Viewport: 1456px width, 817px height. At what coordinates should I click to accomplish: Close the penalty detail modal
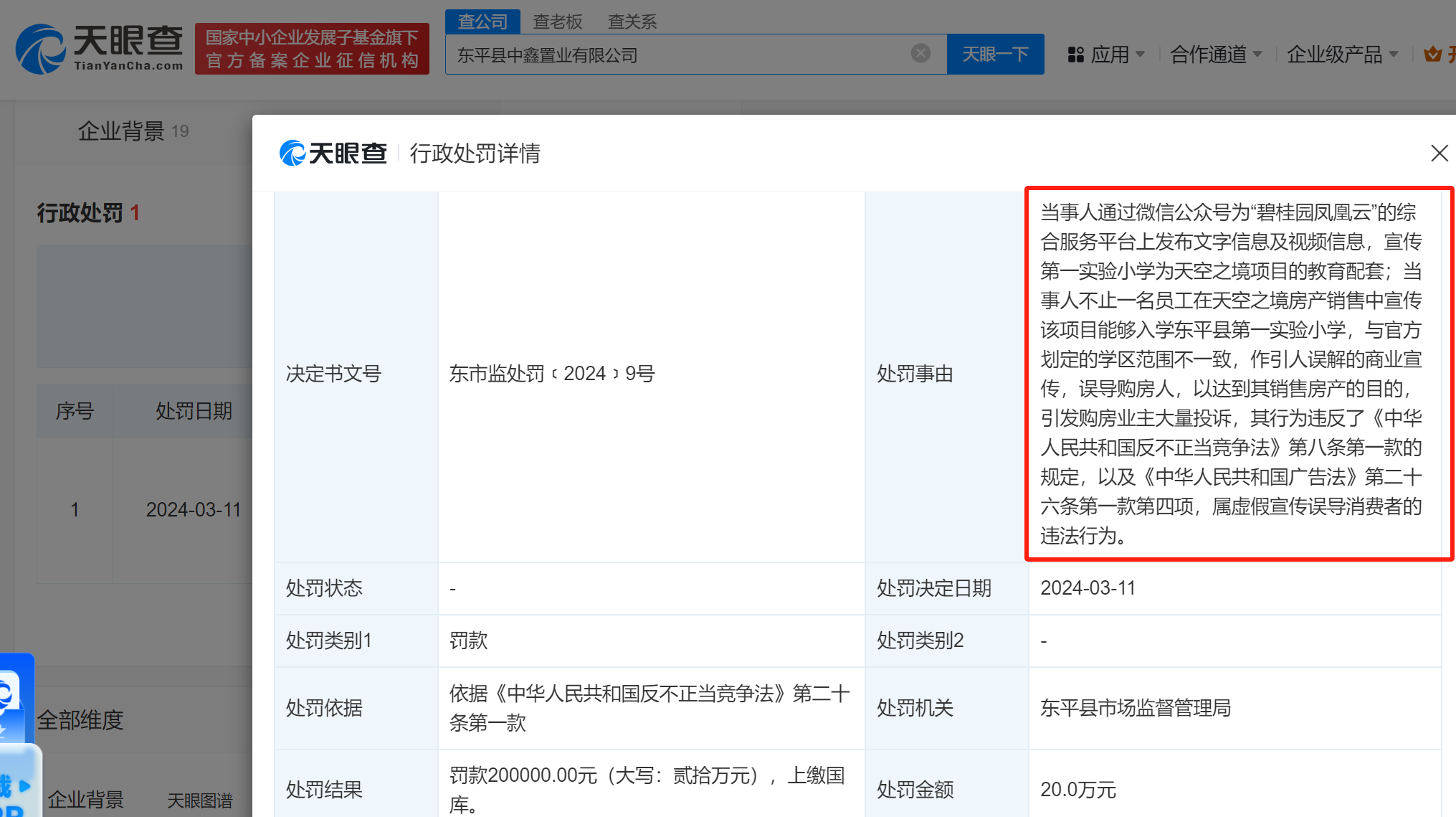[1439, 153]
